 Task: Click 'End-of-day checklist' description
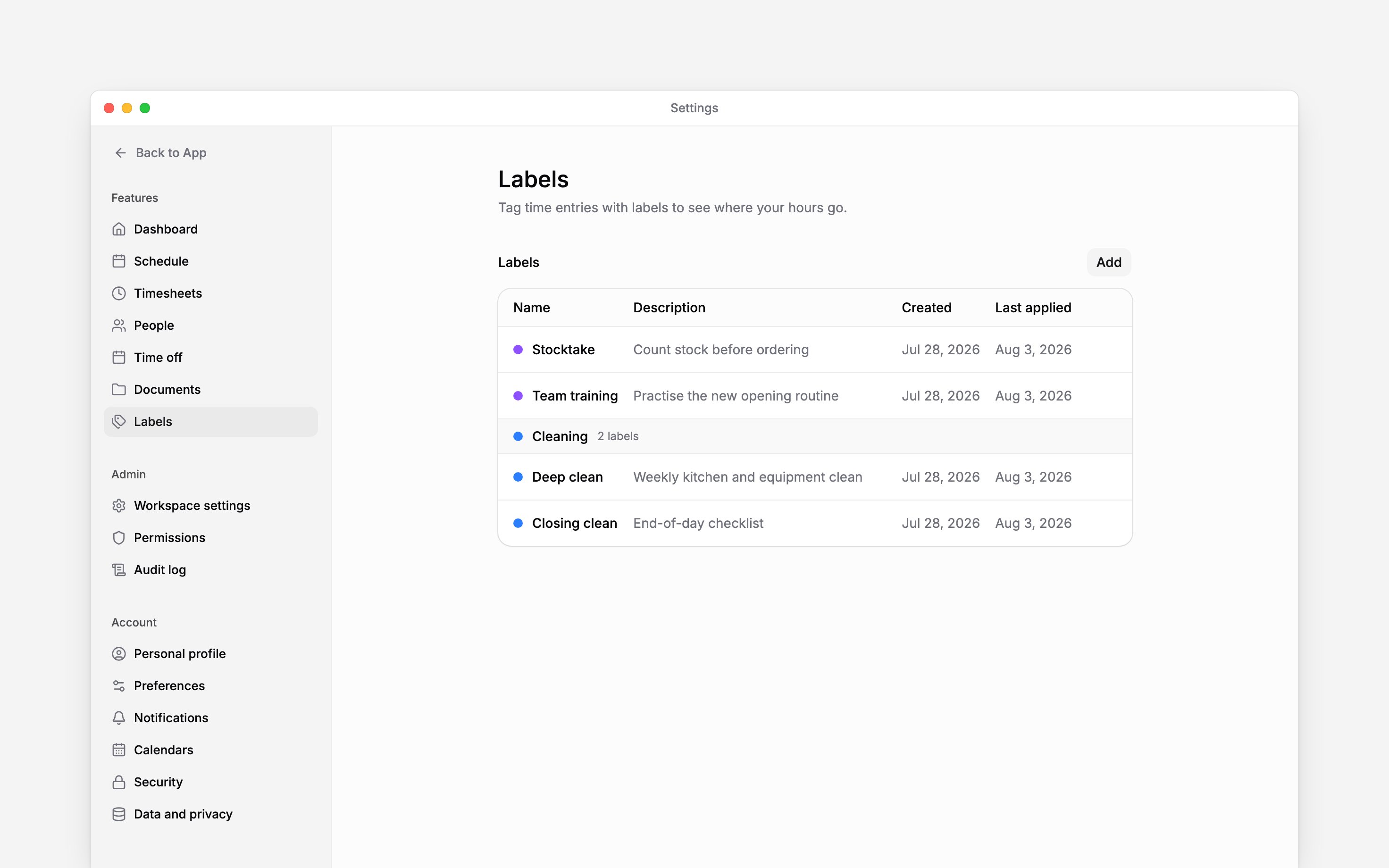[x=698, y=524]
